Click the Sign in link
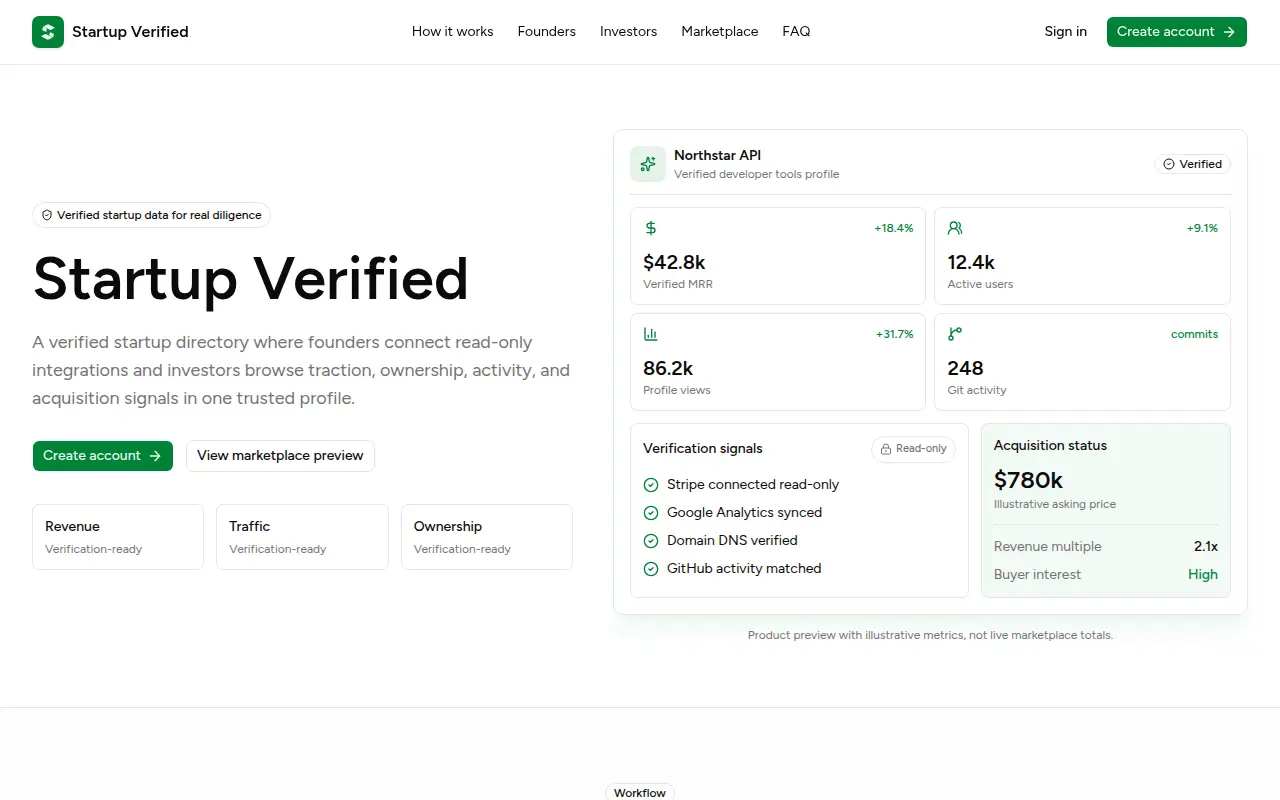This screenshot has height=800, width=1280. (1065, 32)
